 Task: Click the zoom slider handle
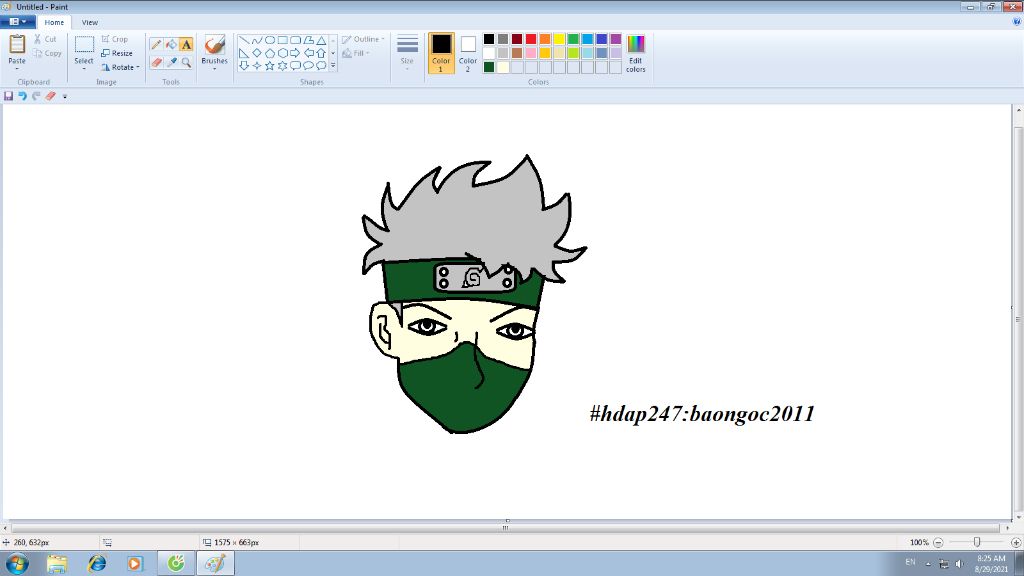[x=977, y=542]
